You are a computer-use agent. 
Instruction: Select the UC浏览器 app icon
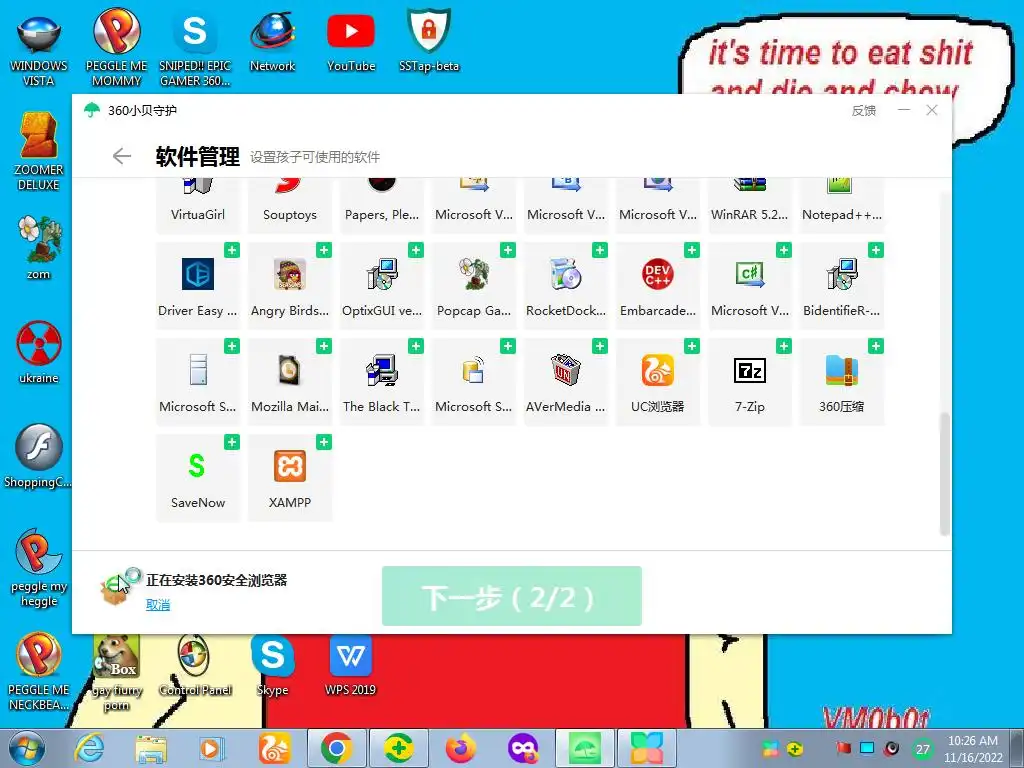[x=658, y=370]
